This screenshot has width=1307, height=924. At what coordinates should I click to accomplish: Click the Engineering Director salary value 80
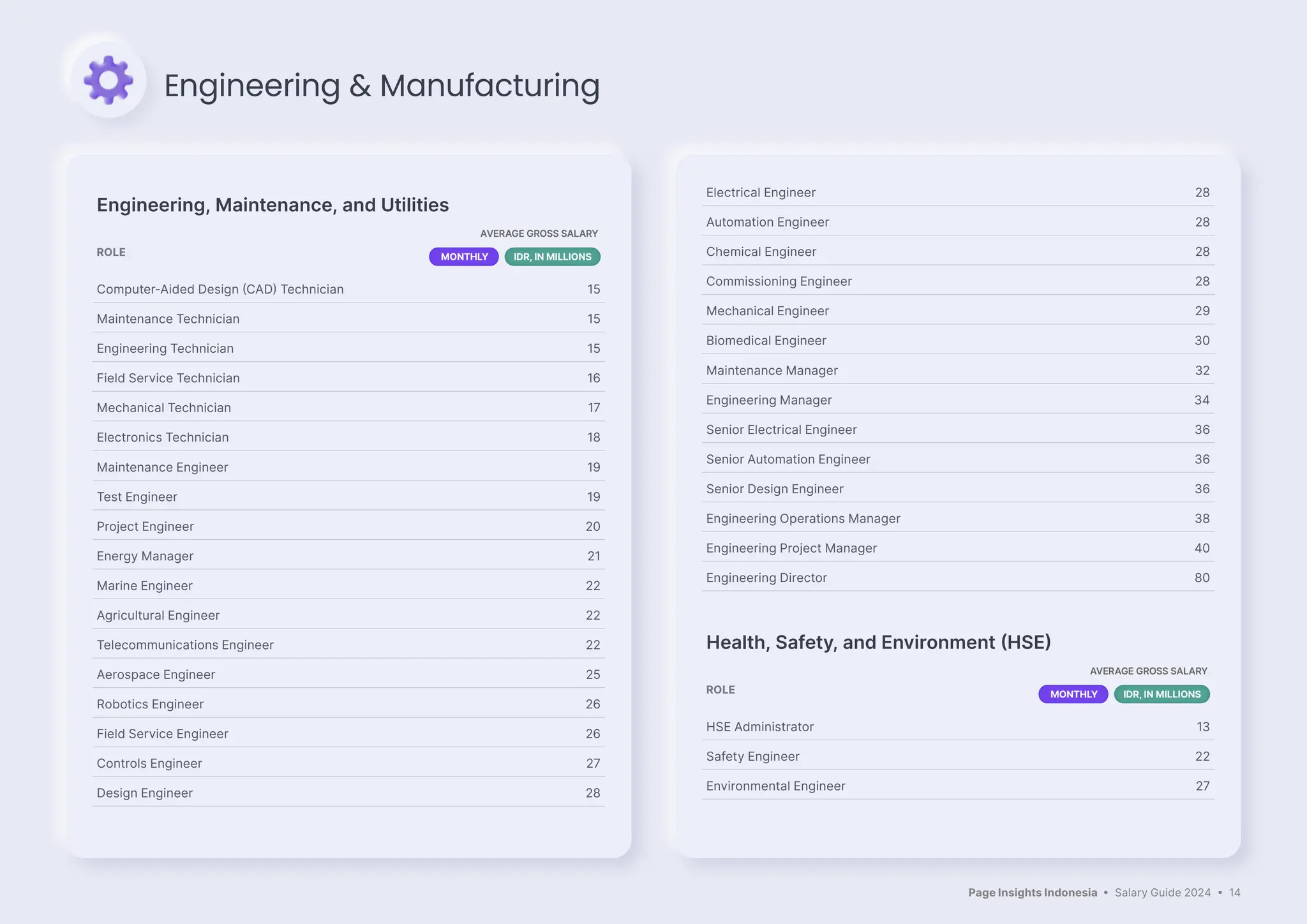(x=1202, y=578)
